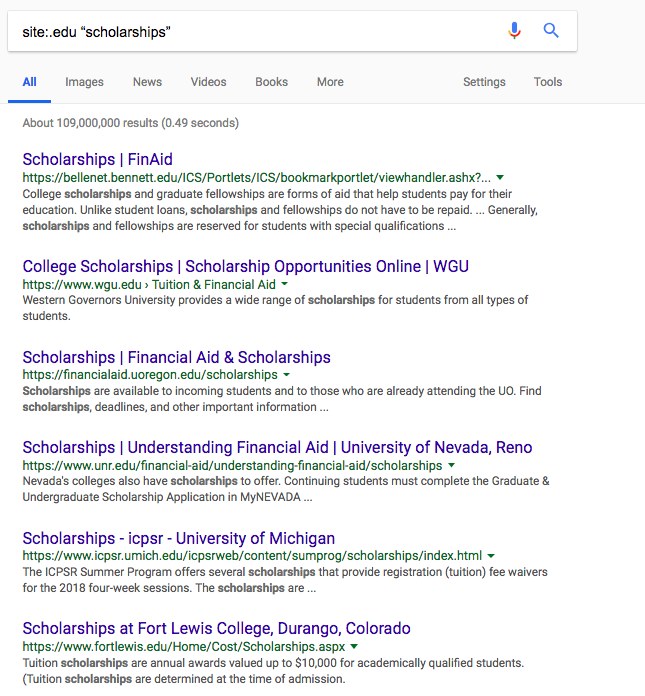Open the WGU College Scholarships link
The height and width of the screenshot is (696, 645).
pyautogui.click(x=245, y=266)
